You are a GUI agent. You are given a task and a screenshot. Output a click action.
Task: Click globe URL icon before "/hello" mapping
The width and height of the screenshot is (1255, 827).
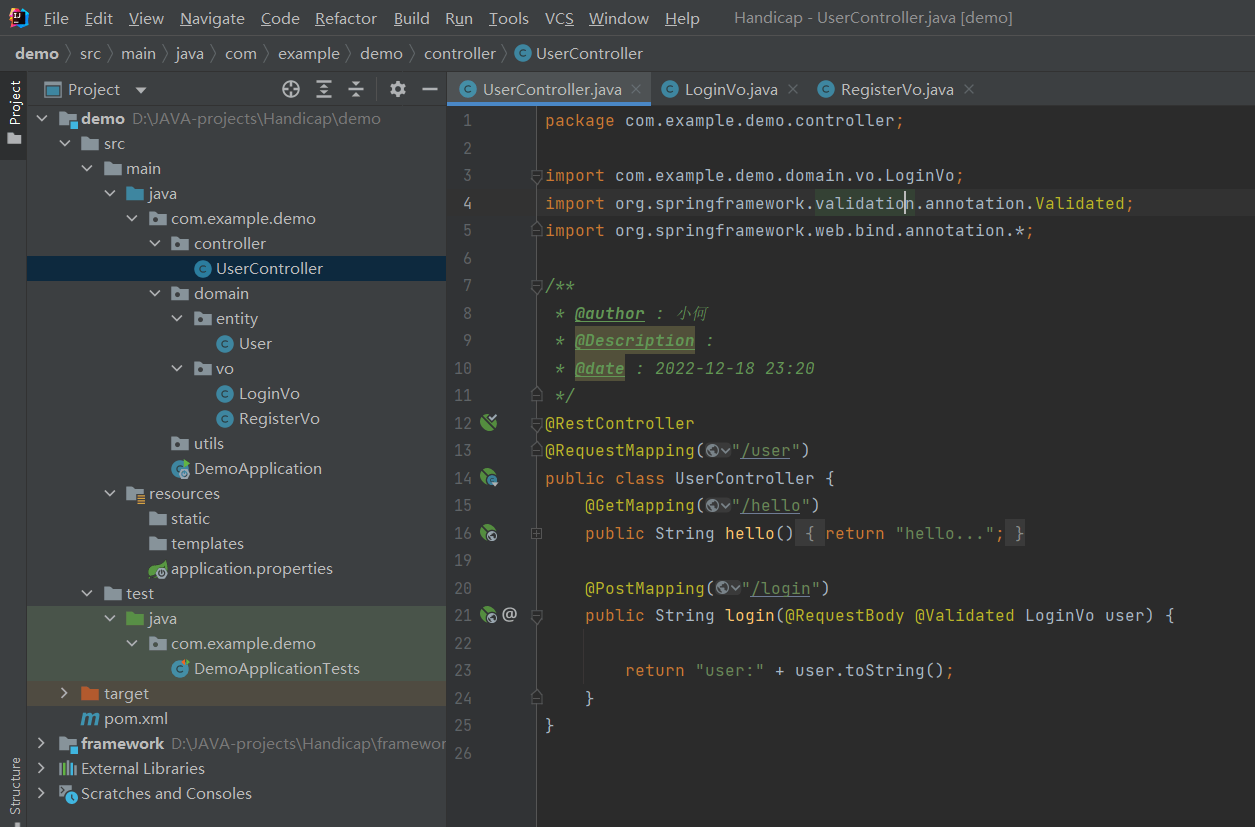717,505
